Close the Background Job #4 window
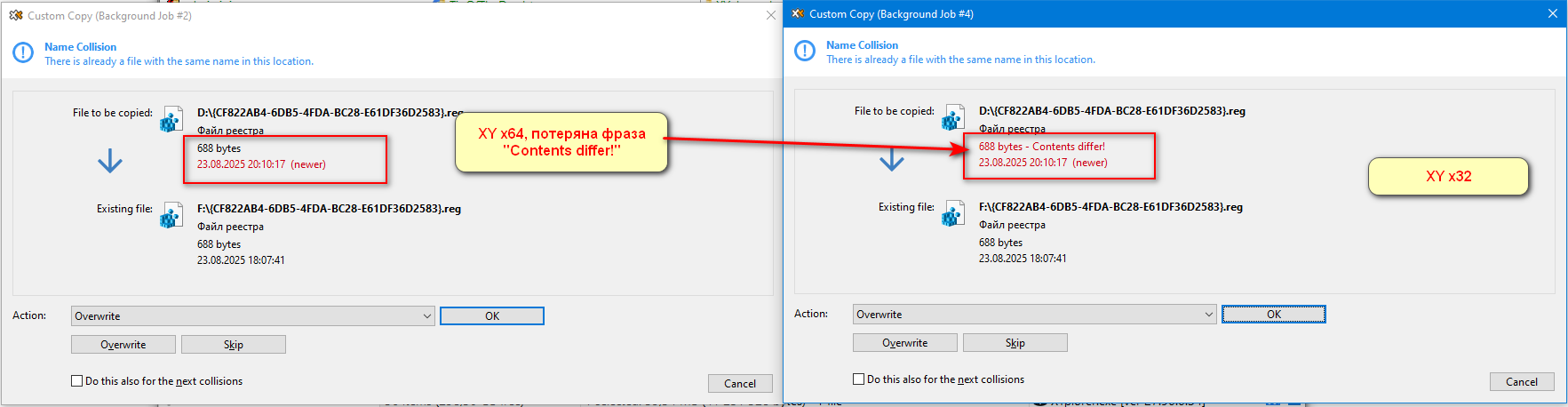This screenshot has width=1568, height=407. click(1553, 13)
